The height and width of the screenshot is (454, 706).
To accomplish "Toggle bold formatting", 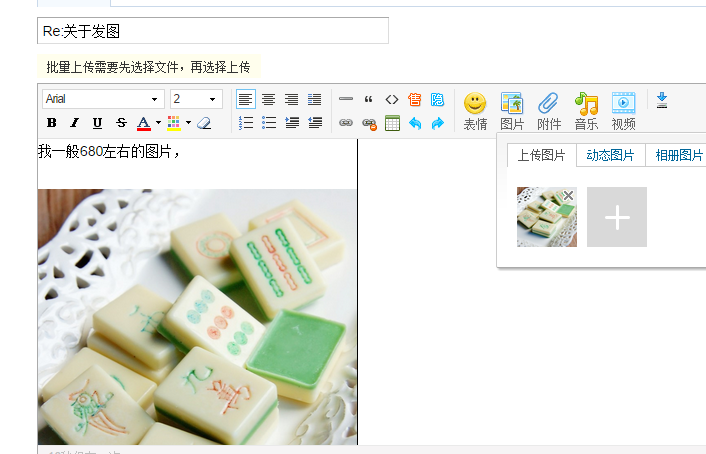I will [x=52, y=123].
